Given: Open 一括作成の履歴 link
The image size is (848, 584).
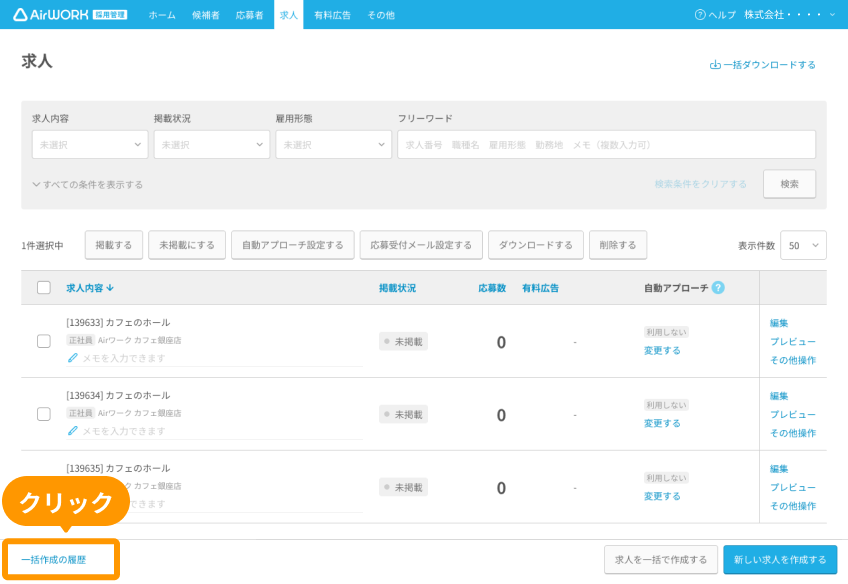Looking at the screenshot, I should [x=54, y=560].
